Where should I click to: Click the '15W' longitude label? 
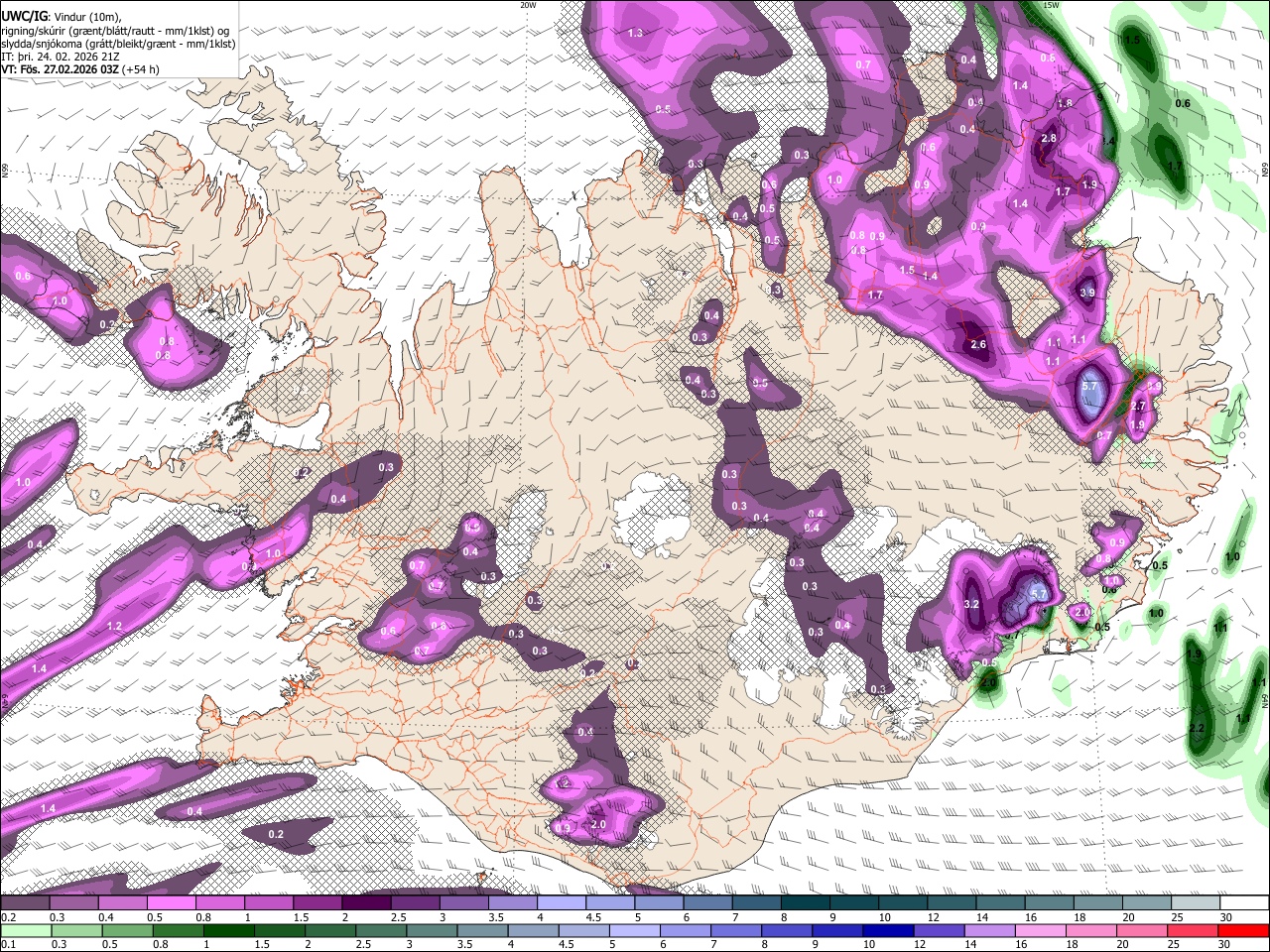[x=1052, y=5]
